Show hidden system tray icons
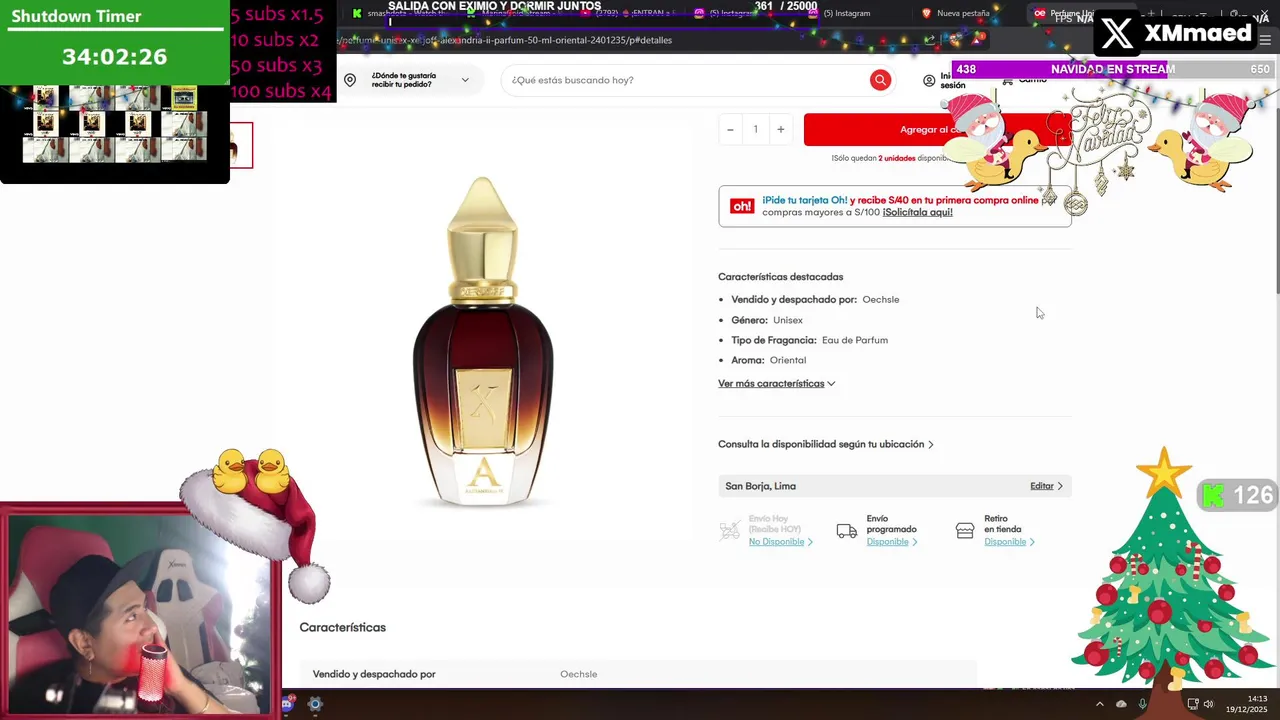Viewport: 1280px width, 720px height. [1100, 704]
